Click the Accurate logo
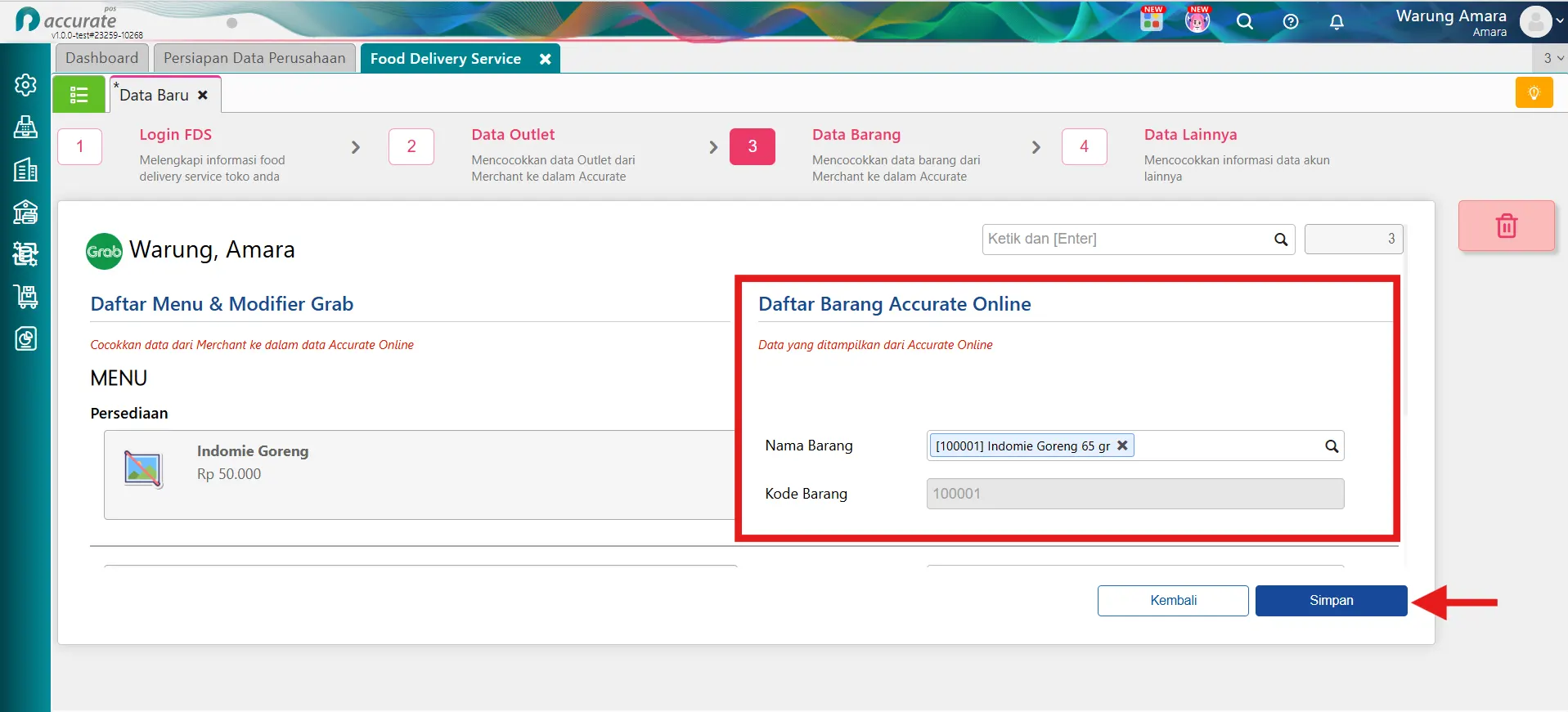The image size is (1568, 712). coord(67,21)
